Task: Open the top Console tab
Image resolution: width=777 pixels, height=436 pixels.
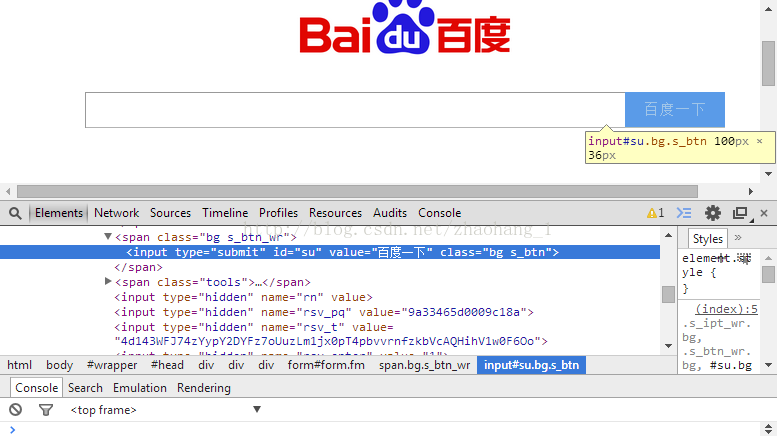Action: point(440,213)
